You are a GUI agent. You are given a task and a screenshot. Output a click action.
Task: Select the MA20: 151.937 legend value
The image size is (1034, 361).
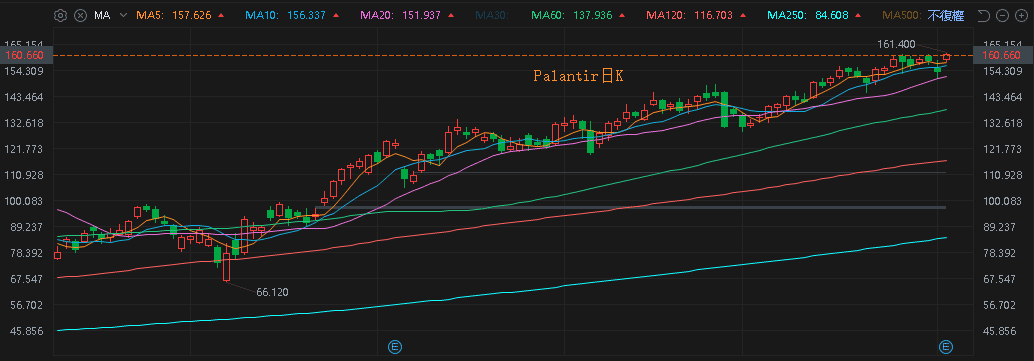[399, 15]
